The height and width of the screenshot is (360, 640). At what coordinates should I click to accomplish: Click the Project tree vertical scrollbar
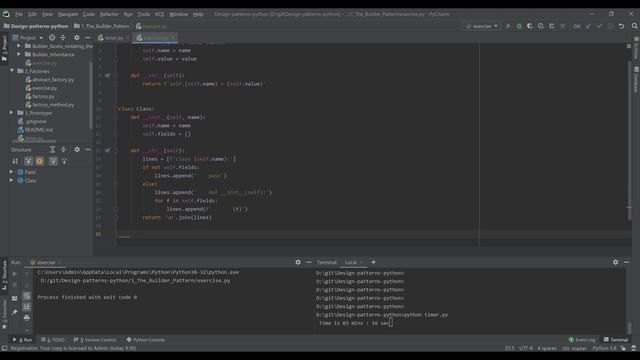click(91, 95)
